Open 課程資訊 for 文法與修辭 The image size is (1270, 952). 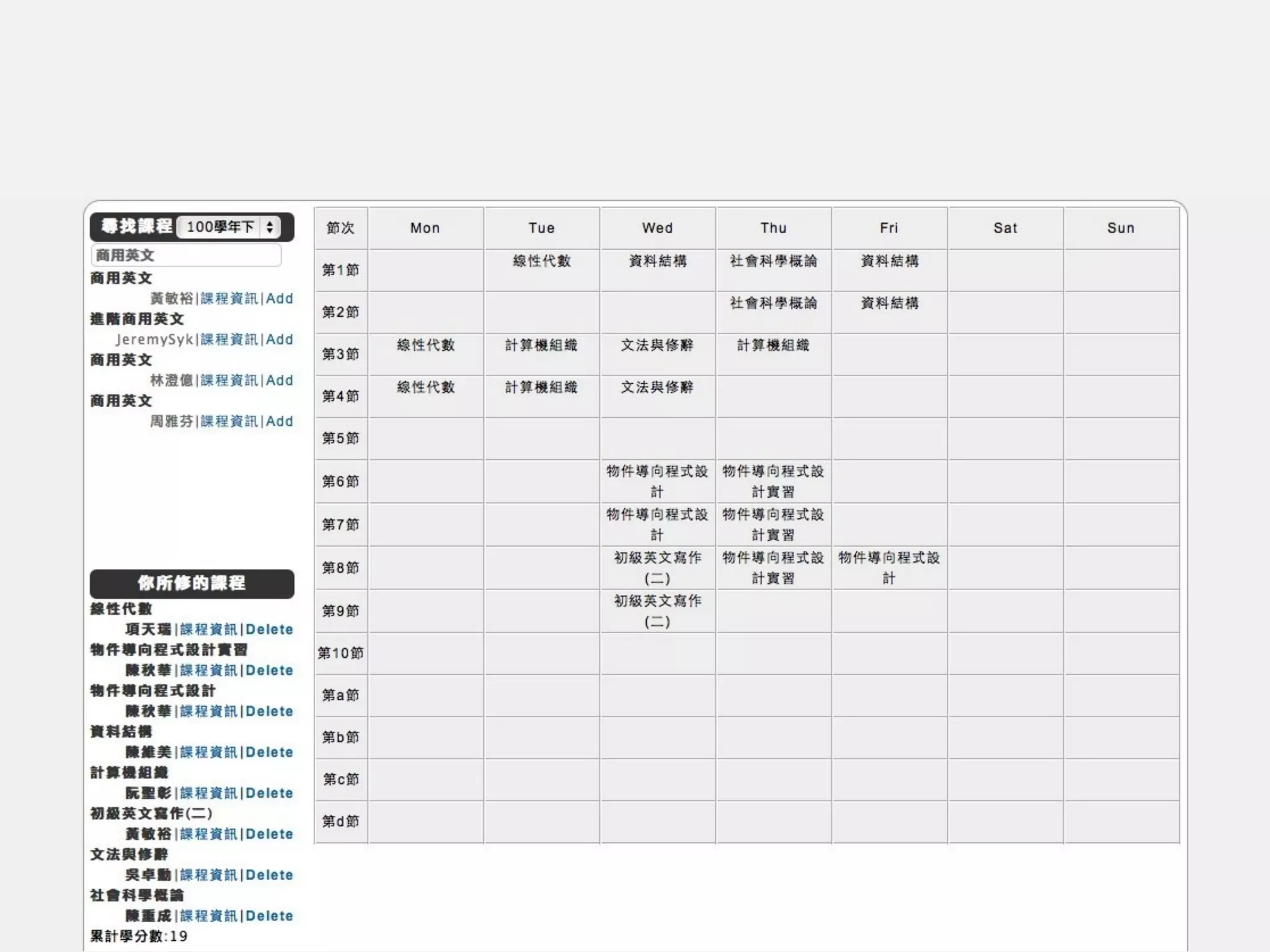click(x=208, y=875)
